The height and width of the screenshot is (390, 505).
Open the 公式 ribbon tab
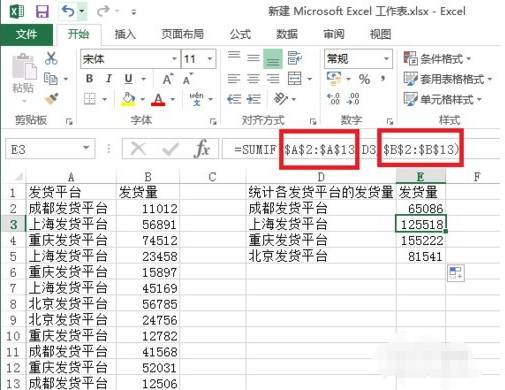[x=240, y=34]
